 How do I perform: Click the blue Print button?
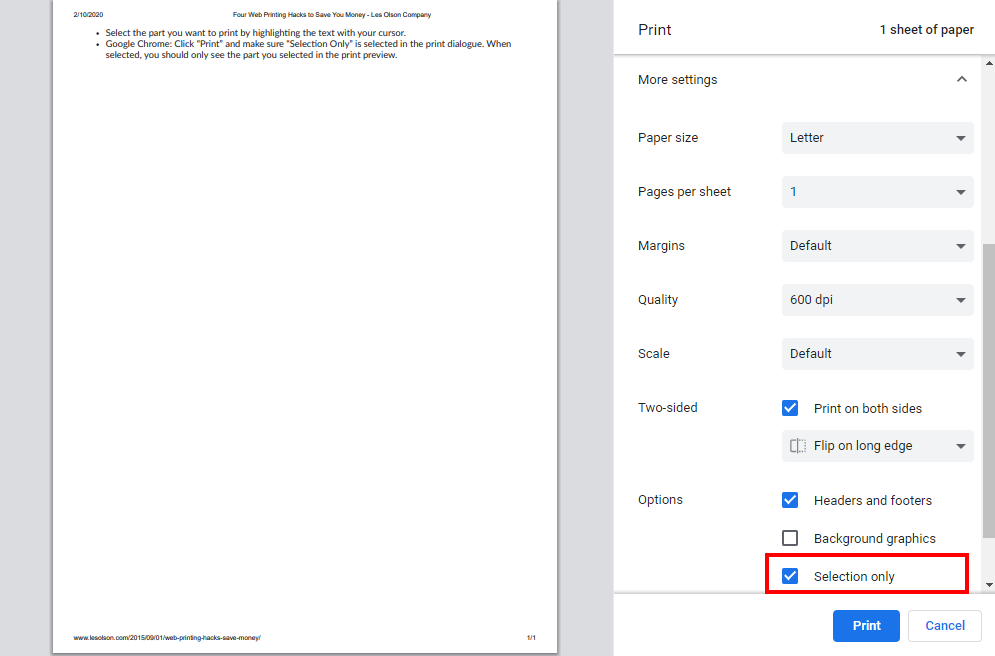point(866,626)
